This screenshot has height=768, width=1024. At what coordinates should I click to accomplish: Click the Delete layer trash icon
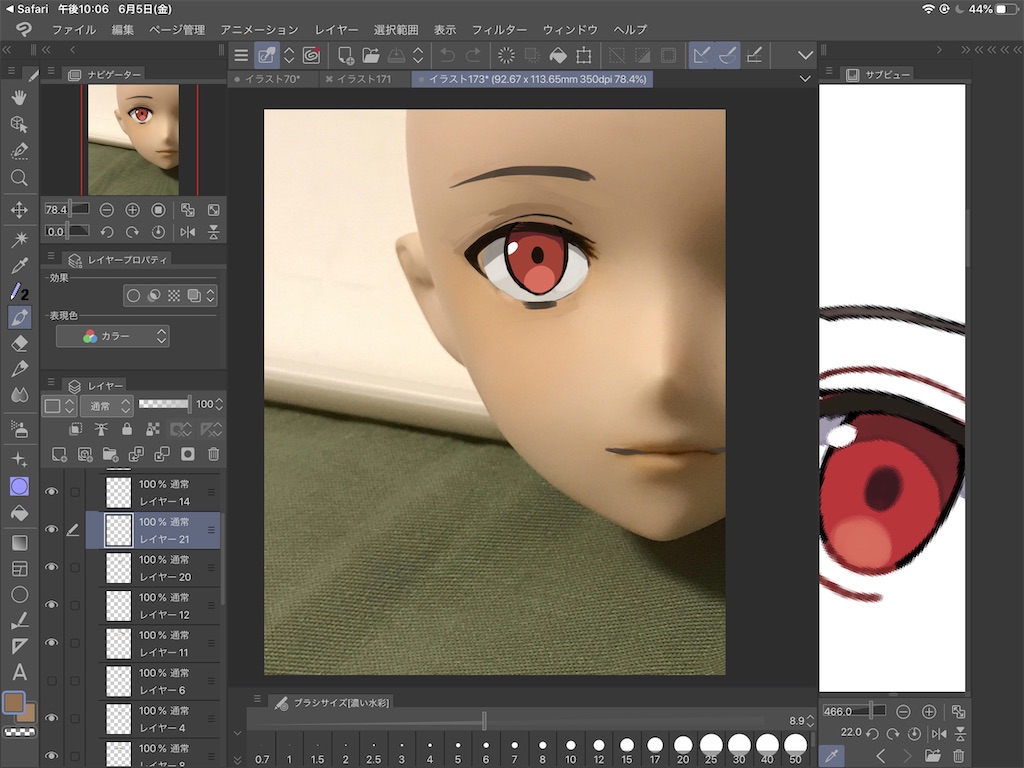214,454
